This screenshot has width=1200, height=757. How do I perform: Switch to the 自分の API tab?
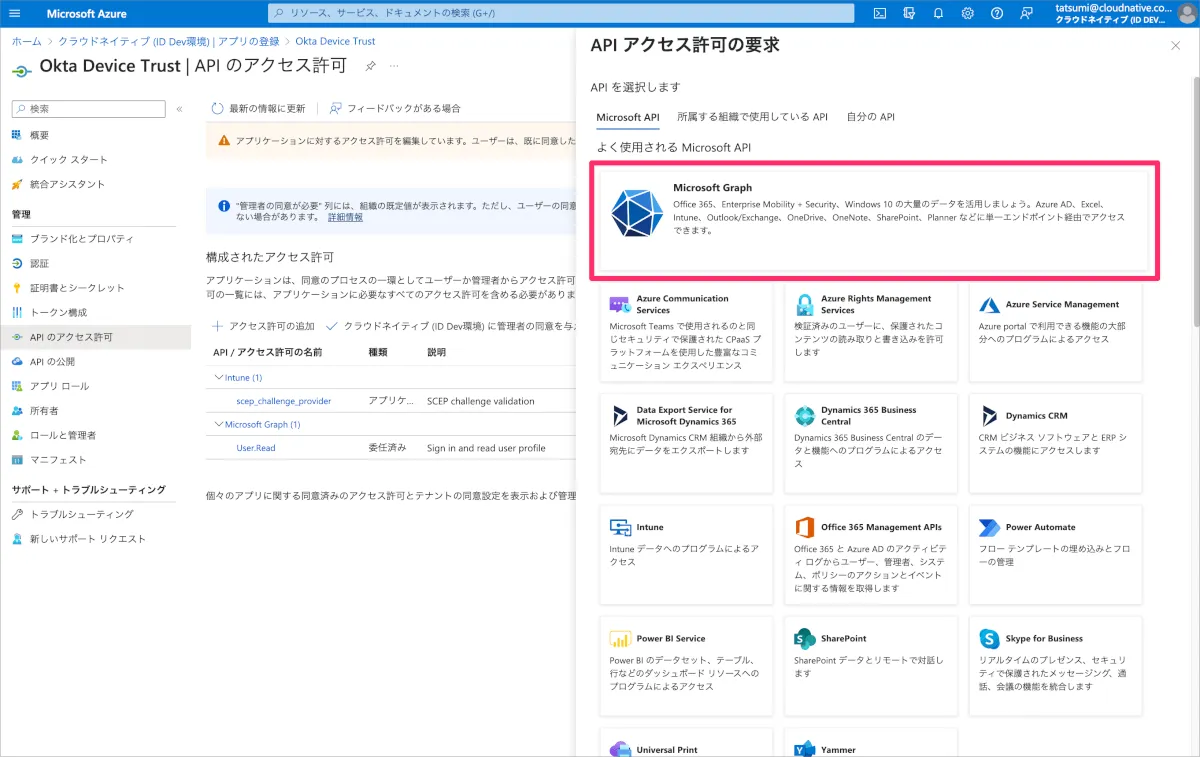870,117
